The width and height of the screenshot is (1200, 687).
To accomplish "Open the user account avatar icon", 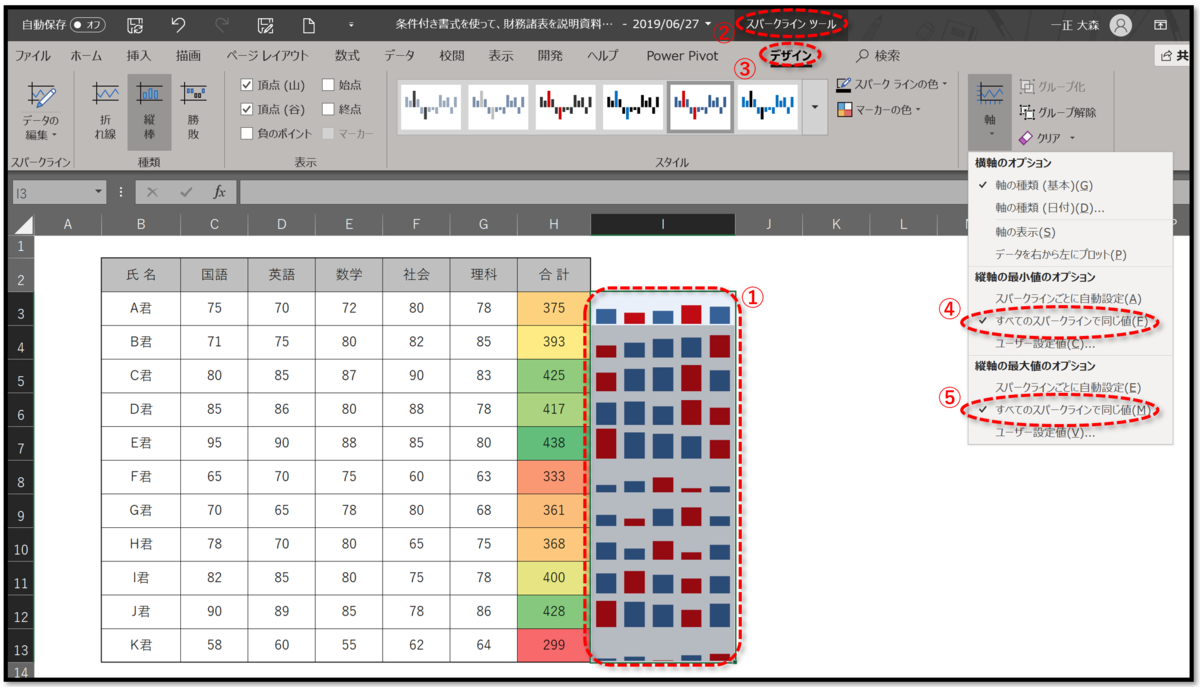I will coord(1120,25).
